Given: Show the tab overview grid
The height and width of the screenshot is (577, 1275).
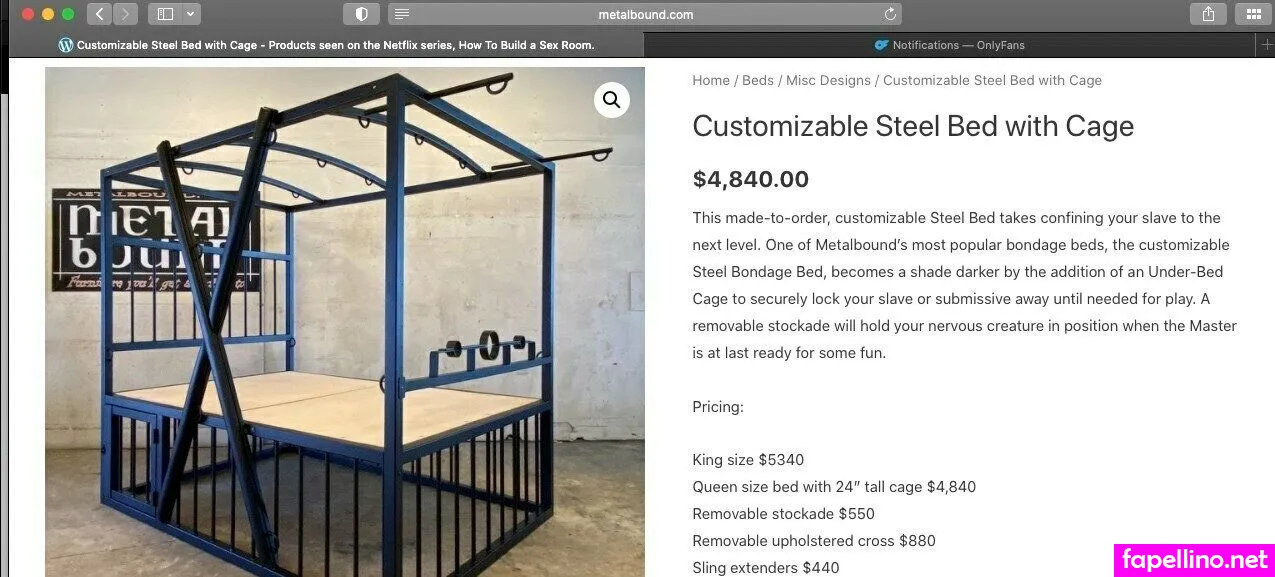Looking at the screenshot, I should click(1253, 14).
